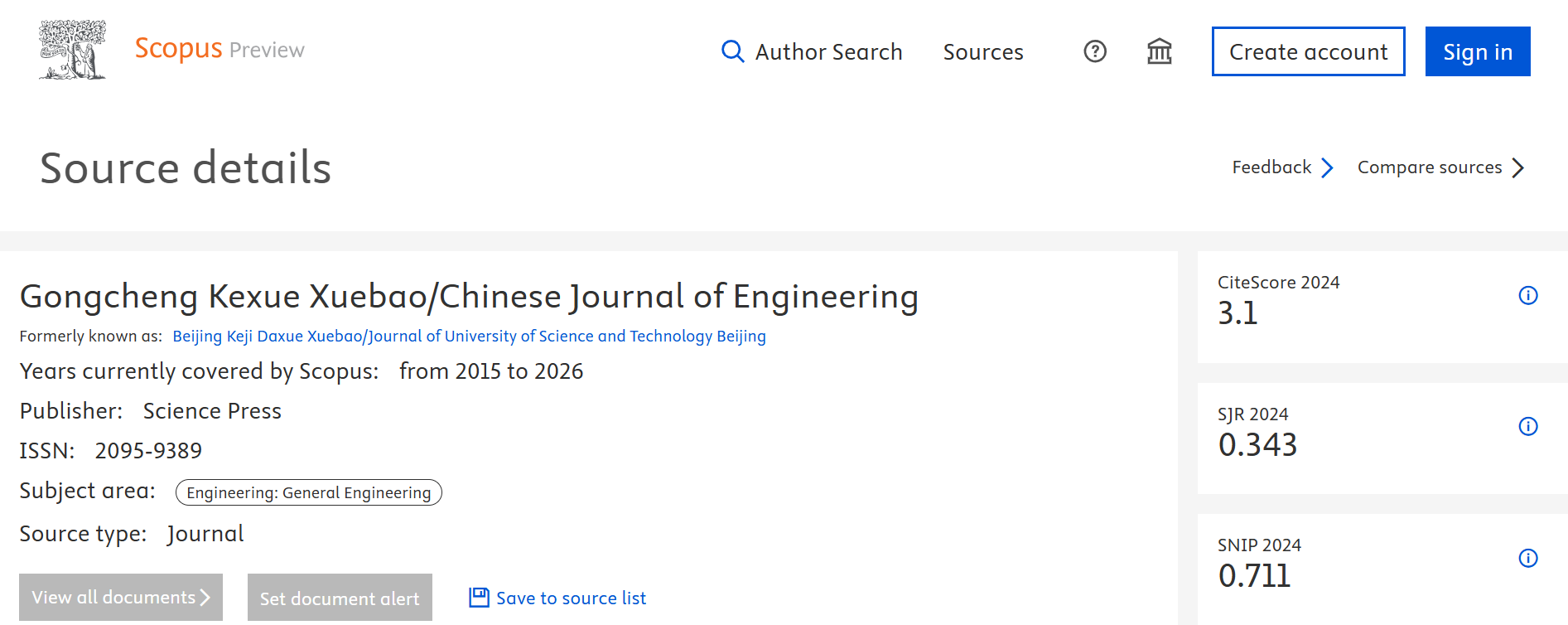Open Author Search
1568x625 pixels.
click(828, 51)
